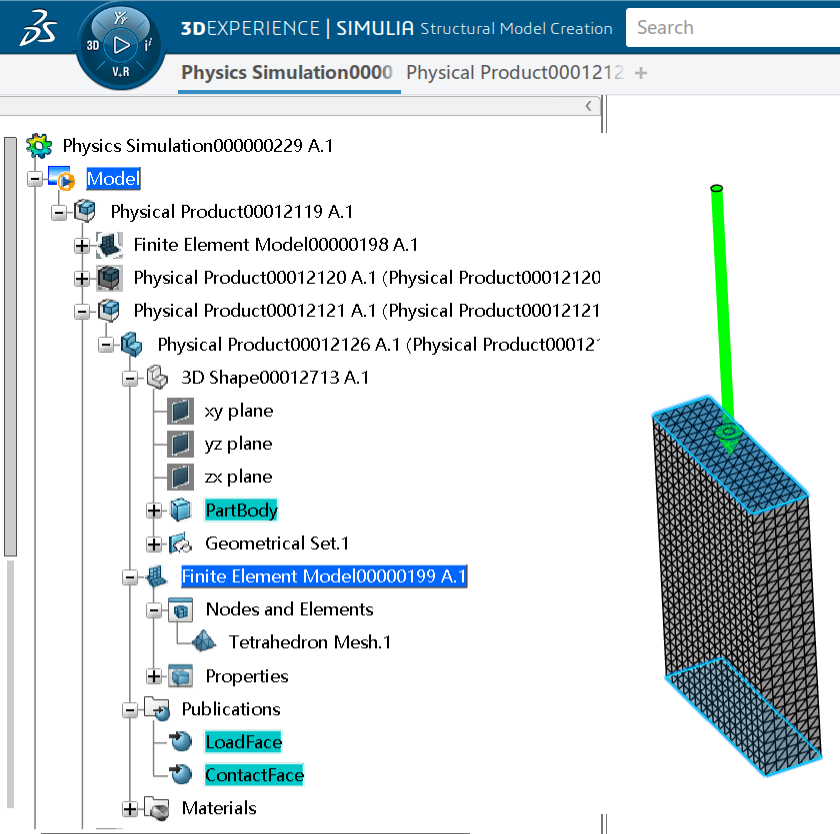
Task: Collapse the tree panel with arrow
Action: 589,106
